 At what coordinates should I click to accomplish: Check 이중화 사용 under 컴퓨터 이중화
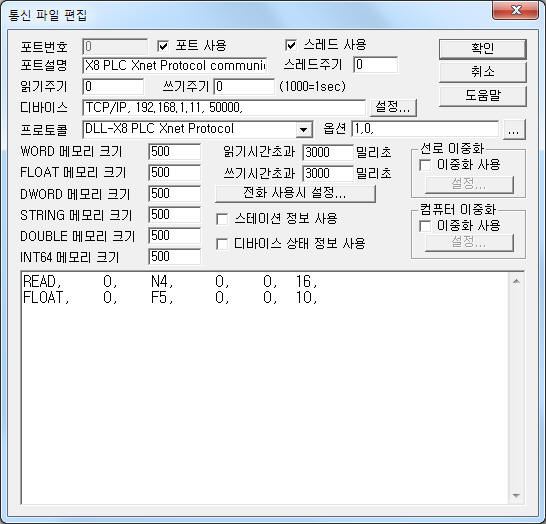425,226
